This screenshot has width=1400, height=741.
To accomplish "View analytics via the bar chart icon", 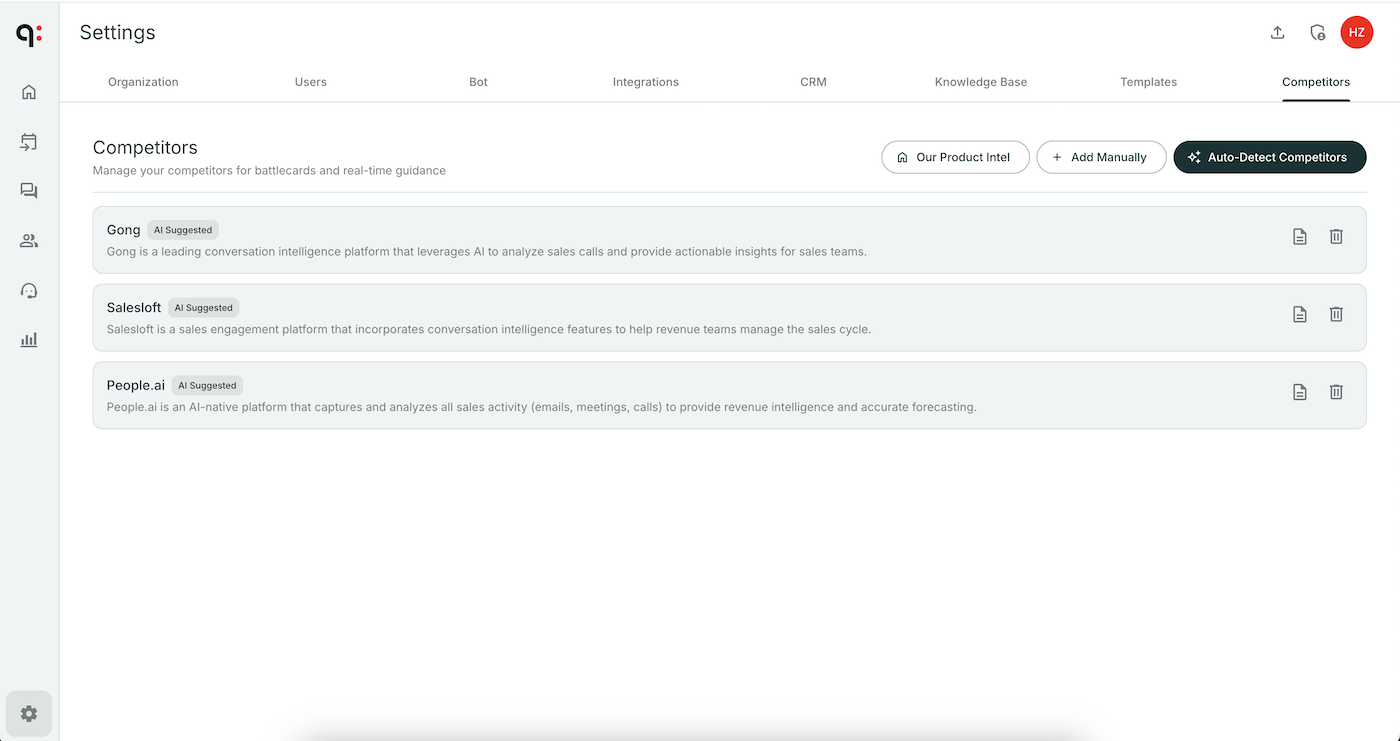I will 28,339.
